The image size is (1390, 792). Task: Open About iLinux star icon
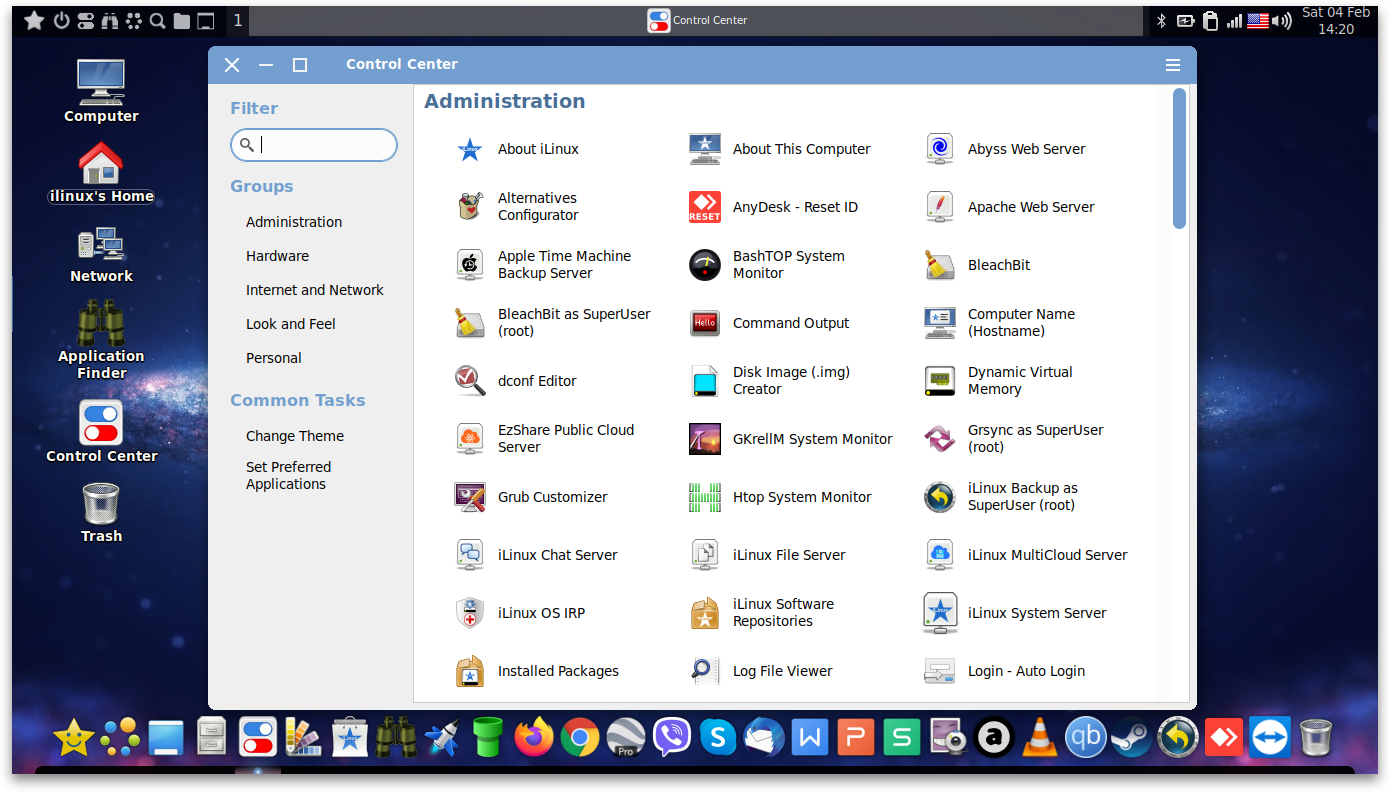tap(470, 150)
